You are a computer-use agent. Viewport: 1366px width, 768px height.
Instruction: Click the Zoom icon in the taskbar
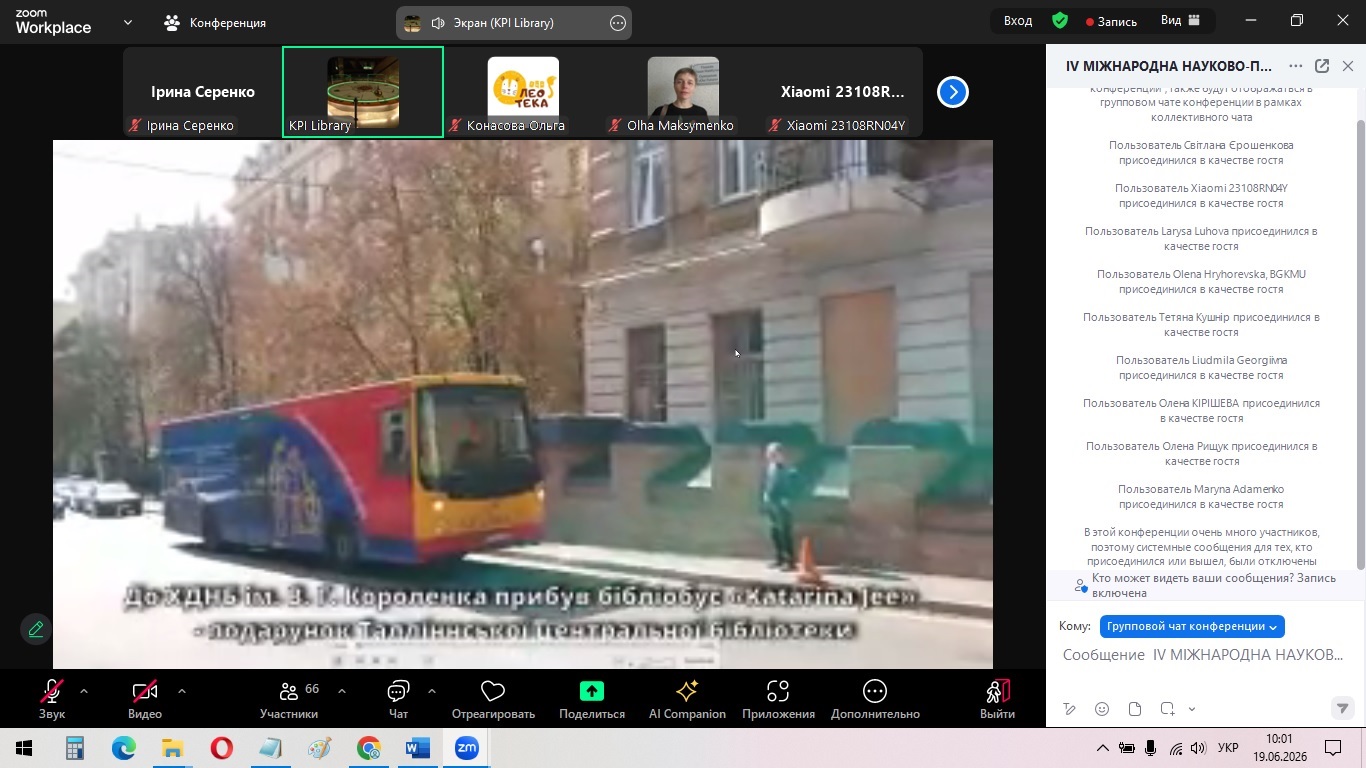pos(467,748)
